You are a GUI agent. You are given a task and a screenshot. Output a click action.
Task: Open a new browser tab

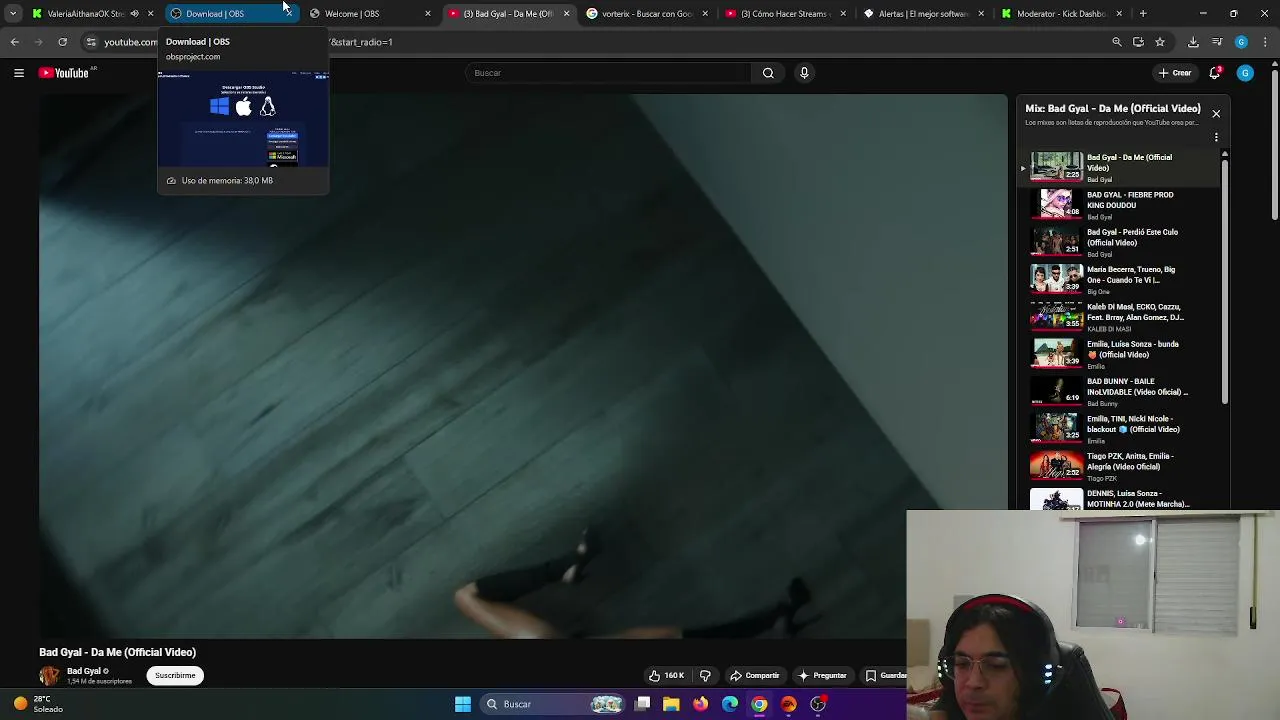point(1143,14)
